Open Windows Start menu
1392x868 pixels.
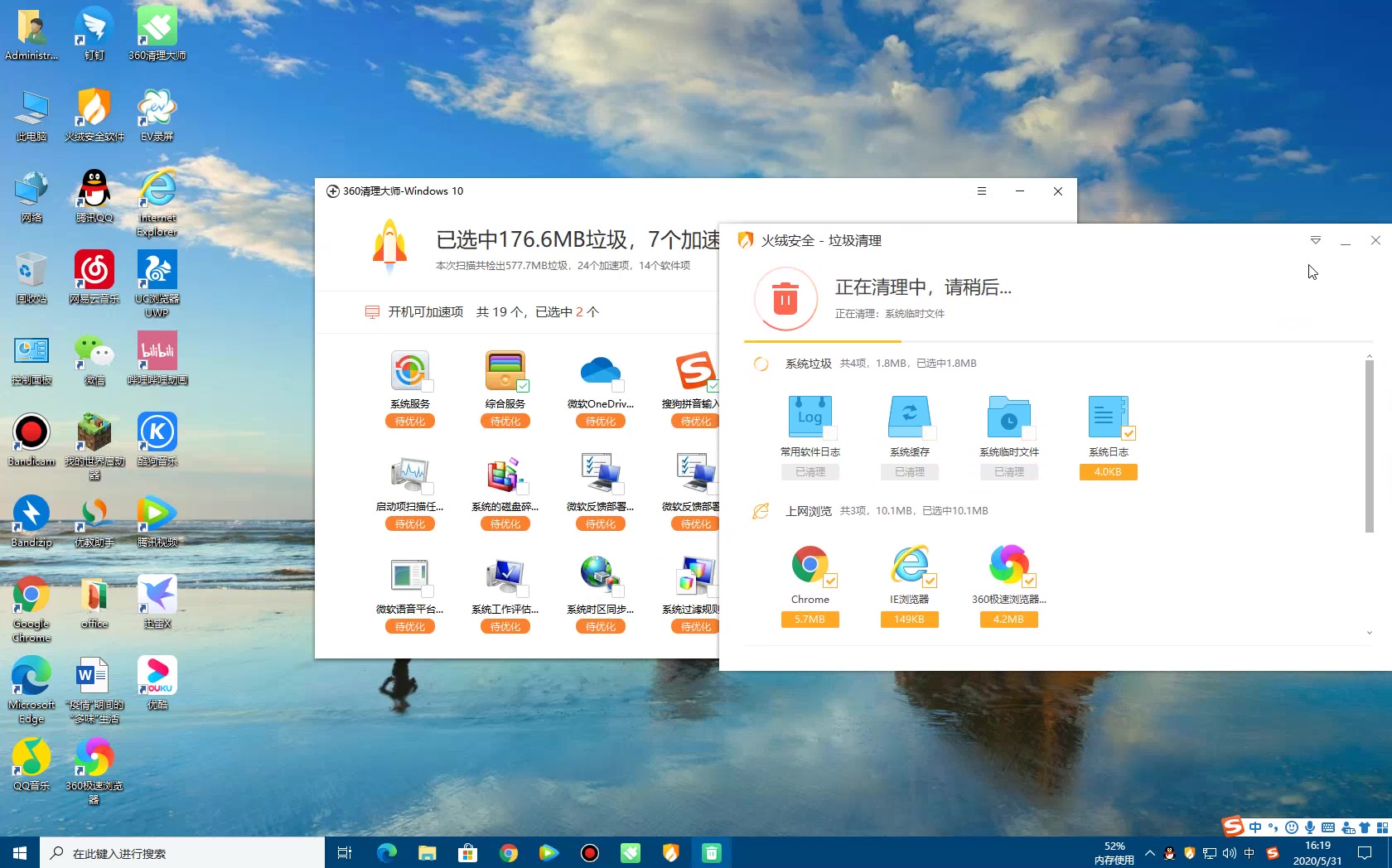20,852
